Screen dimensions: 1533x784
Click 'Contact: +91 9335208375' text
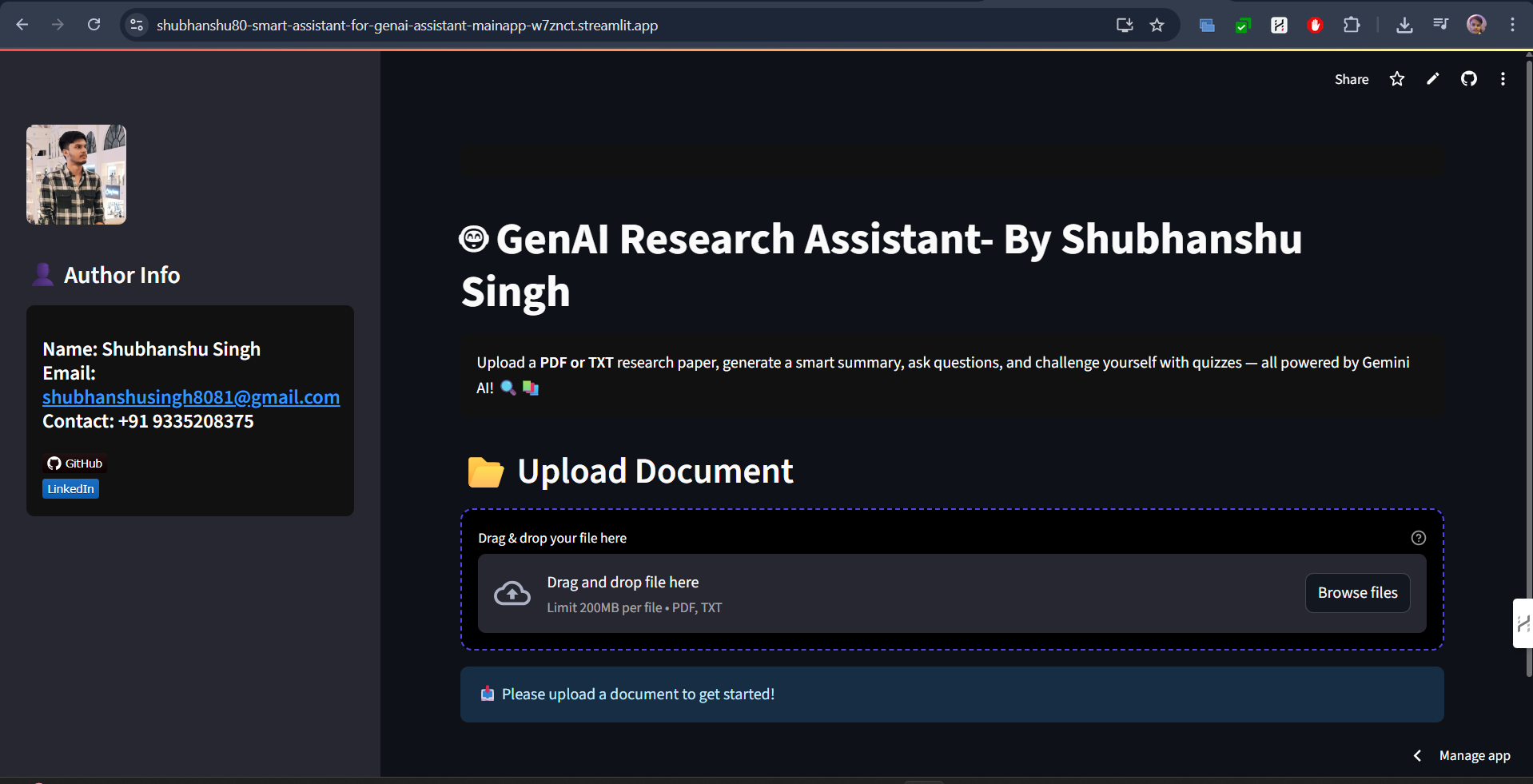(x=148, y=421)
